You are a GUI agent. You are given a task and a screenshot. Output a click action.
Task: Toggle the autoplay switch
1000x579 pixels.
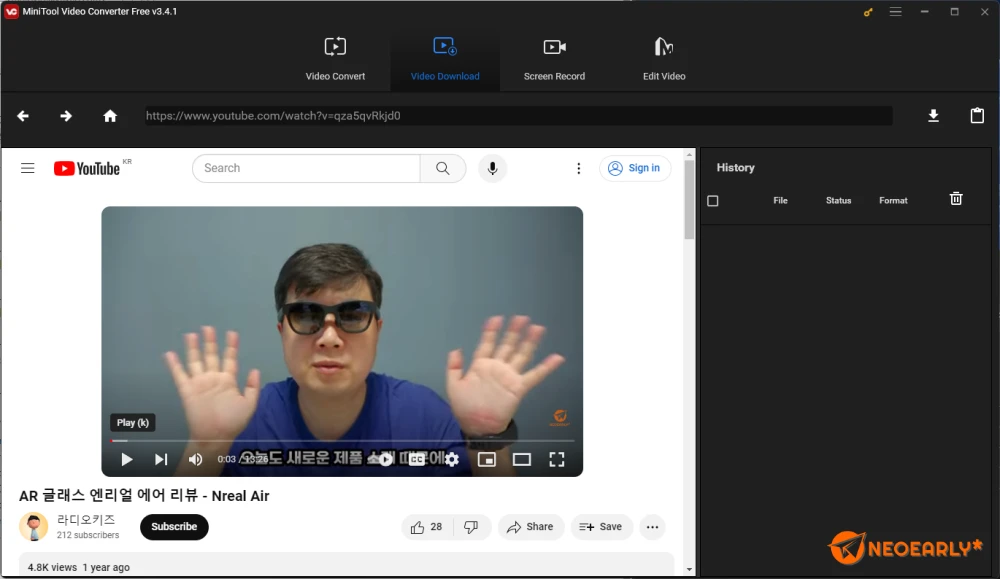point(385,459)
